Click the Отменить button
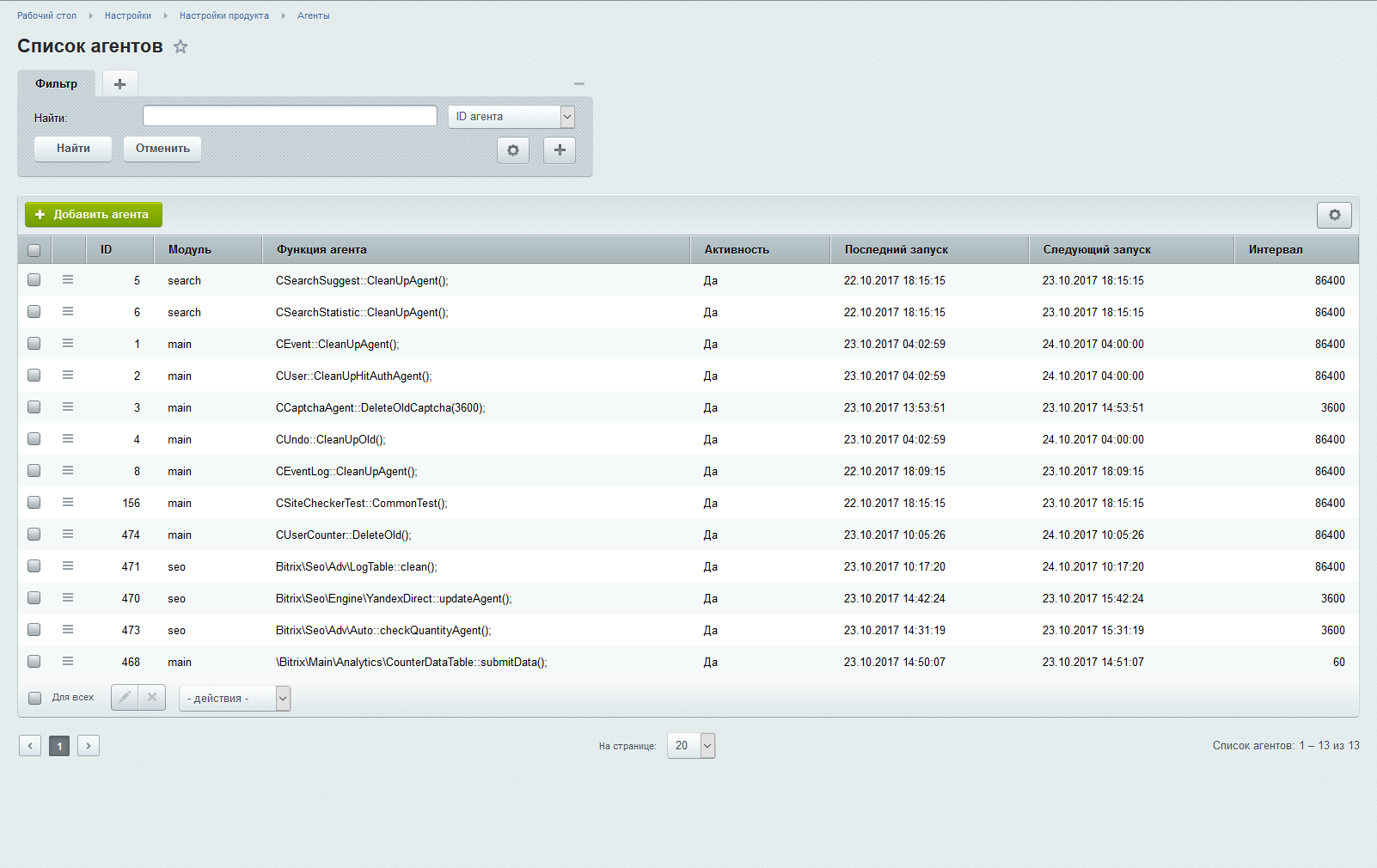The height and width of the screenshot is (868, 1377). [162, 149]
